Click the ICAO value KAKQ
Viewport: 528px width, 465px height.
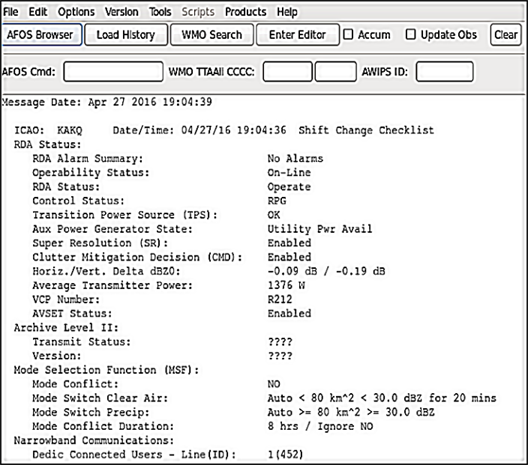pyautogui.click(x=69, y=130)
